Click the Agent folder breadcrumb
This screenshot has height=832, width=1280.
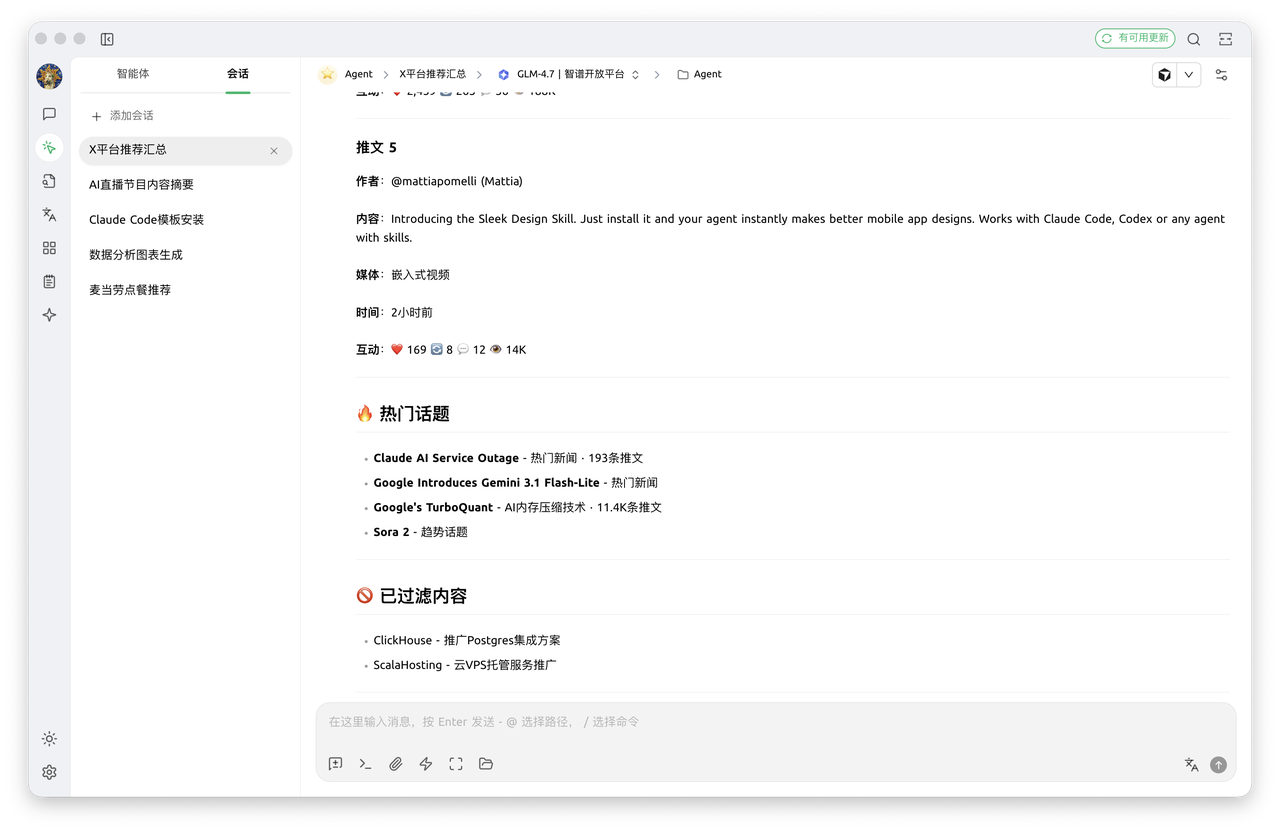tap(699, 74)
